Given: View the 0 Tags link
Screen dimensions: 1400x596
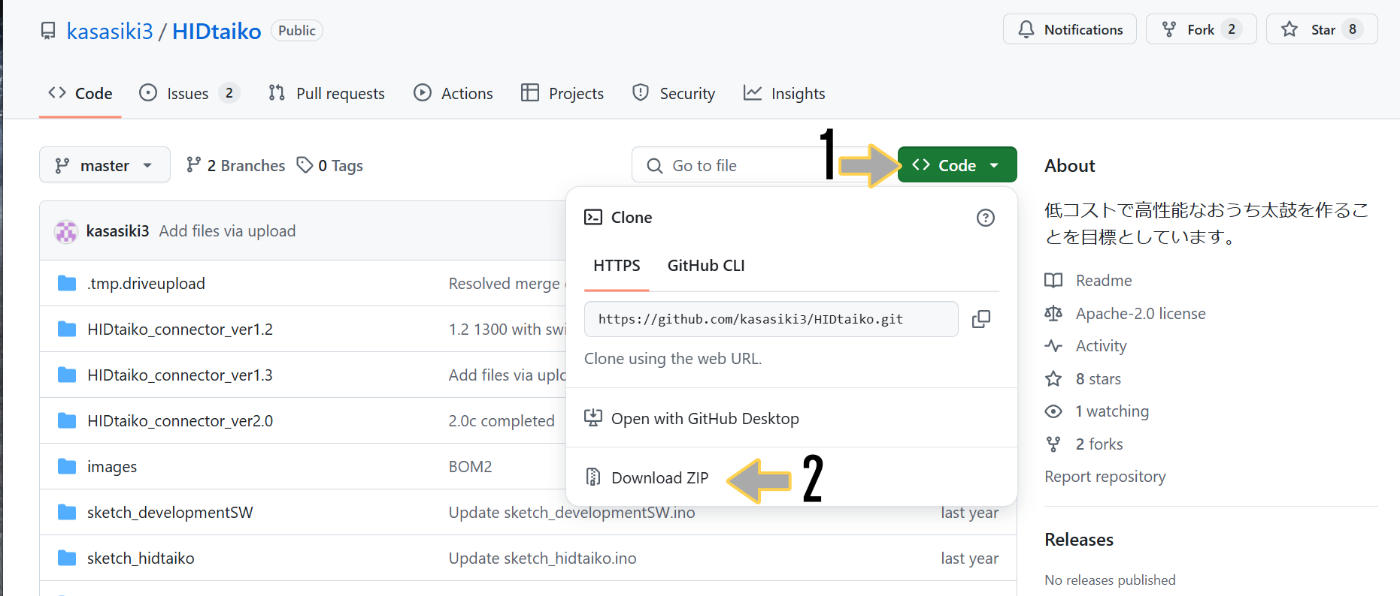Looking at the screenshot, I should [330, 165].
